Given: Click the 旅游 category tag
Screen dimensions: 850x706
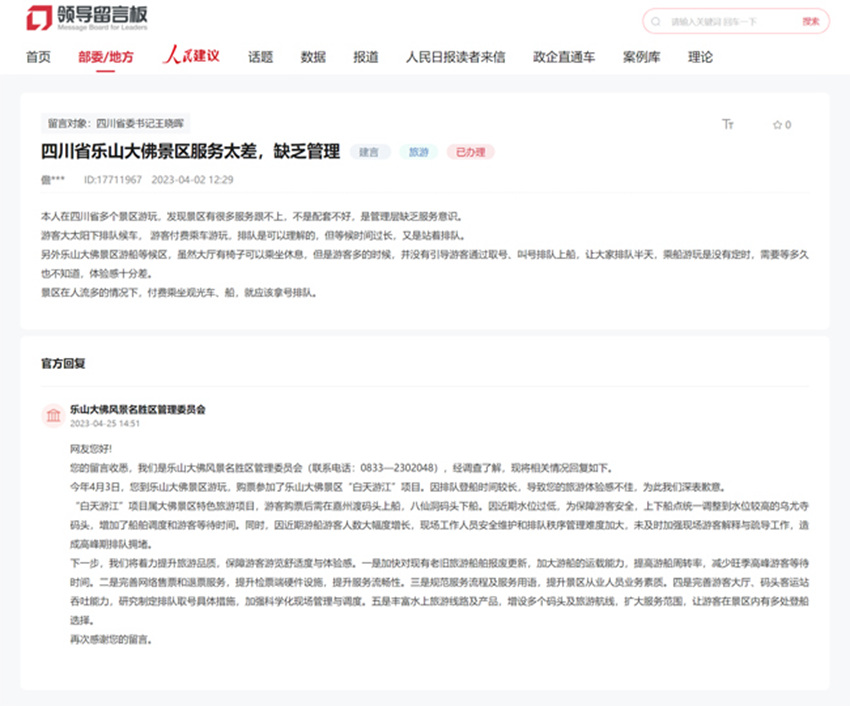Looking at the screenshot, I should (418, 152).
